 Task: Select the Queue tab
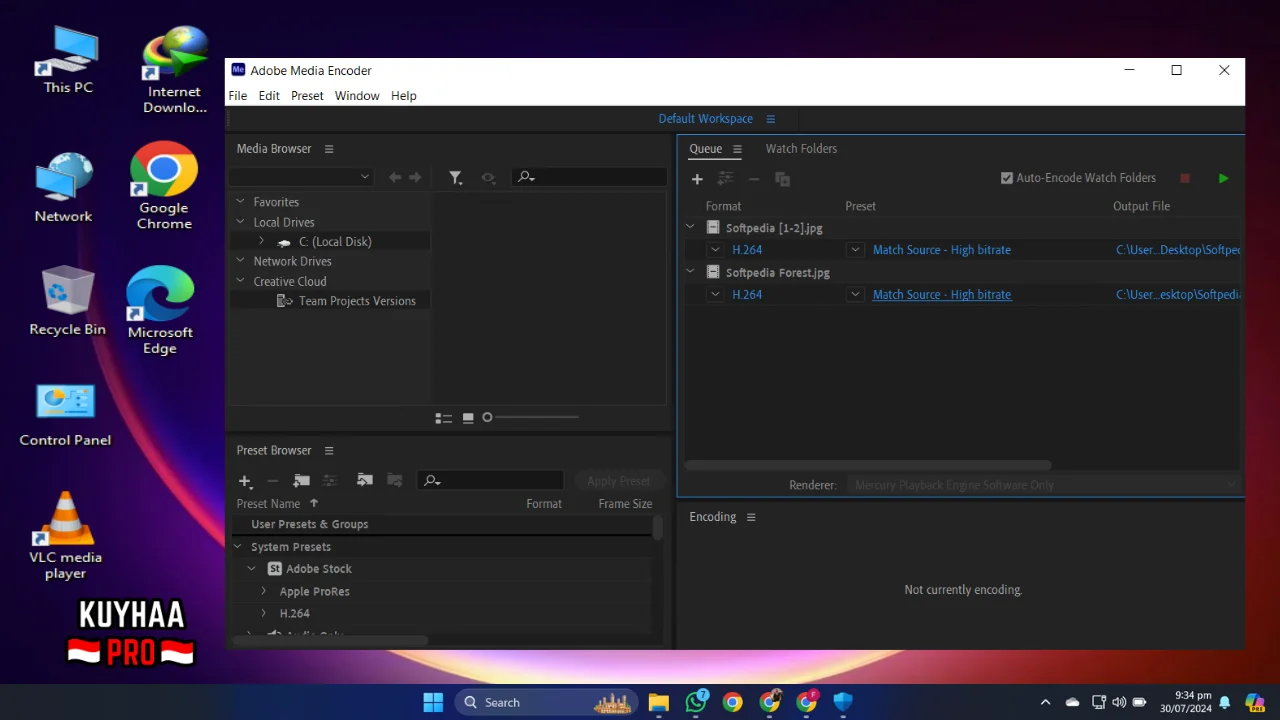click(x=705, y=149)
